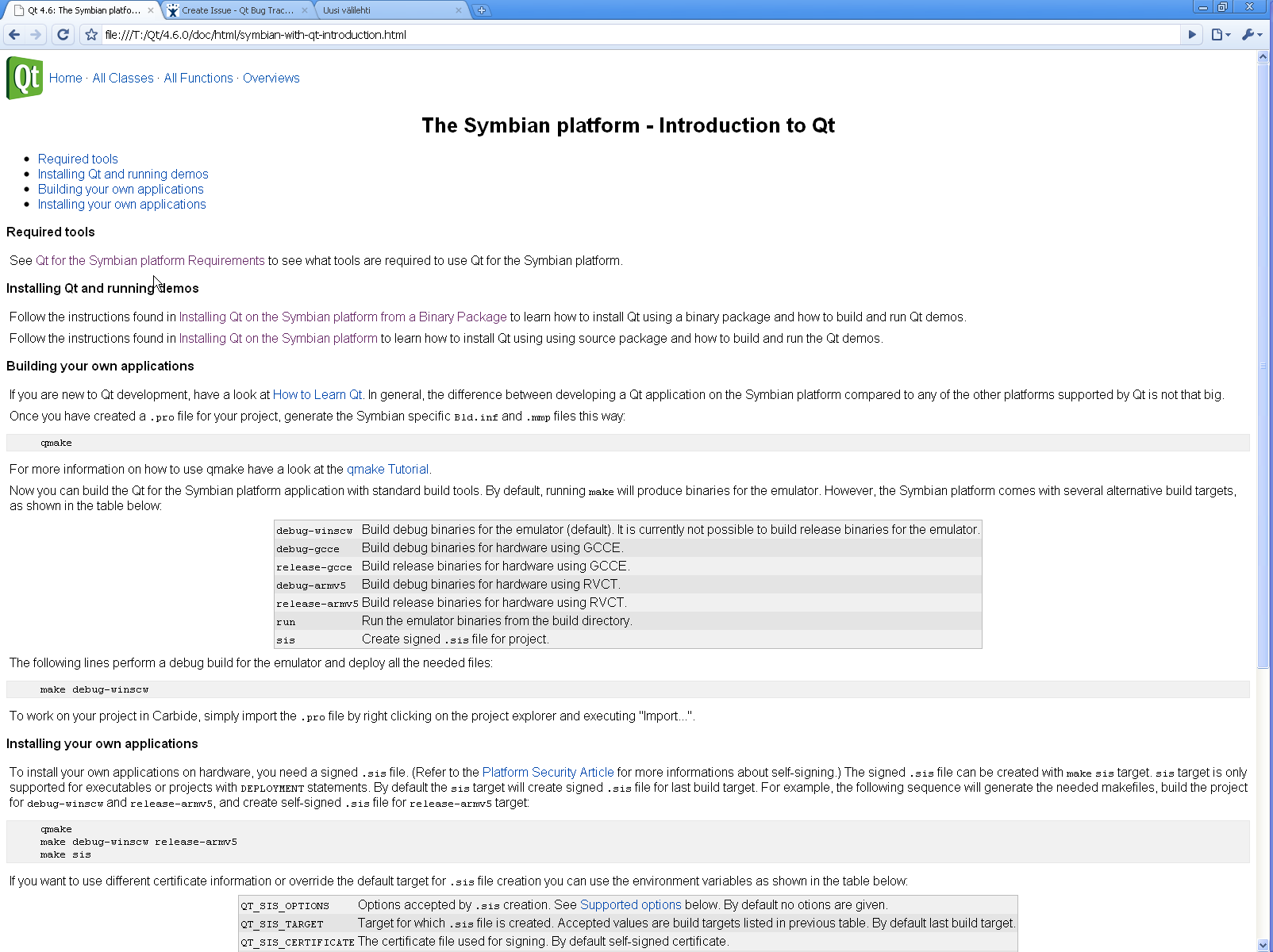
Task: Switch to the Create Issue Qt Bug Tracker tab
Action: [237, 10]
